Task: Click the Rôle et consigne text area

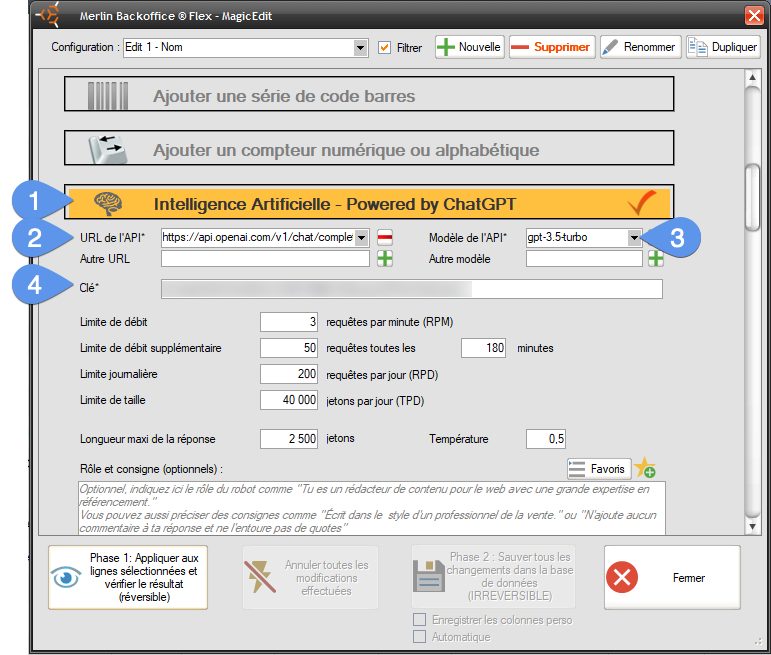Action: tap(372, 508)
